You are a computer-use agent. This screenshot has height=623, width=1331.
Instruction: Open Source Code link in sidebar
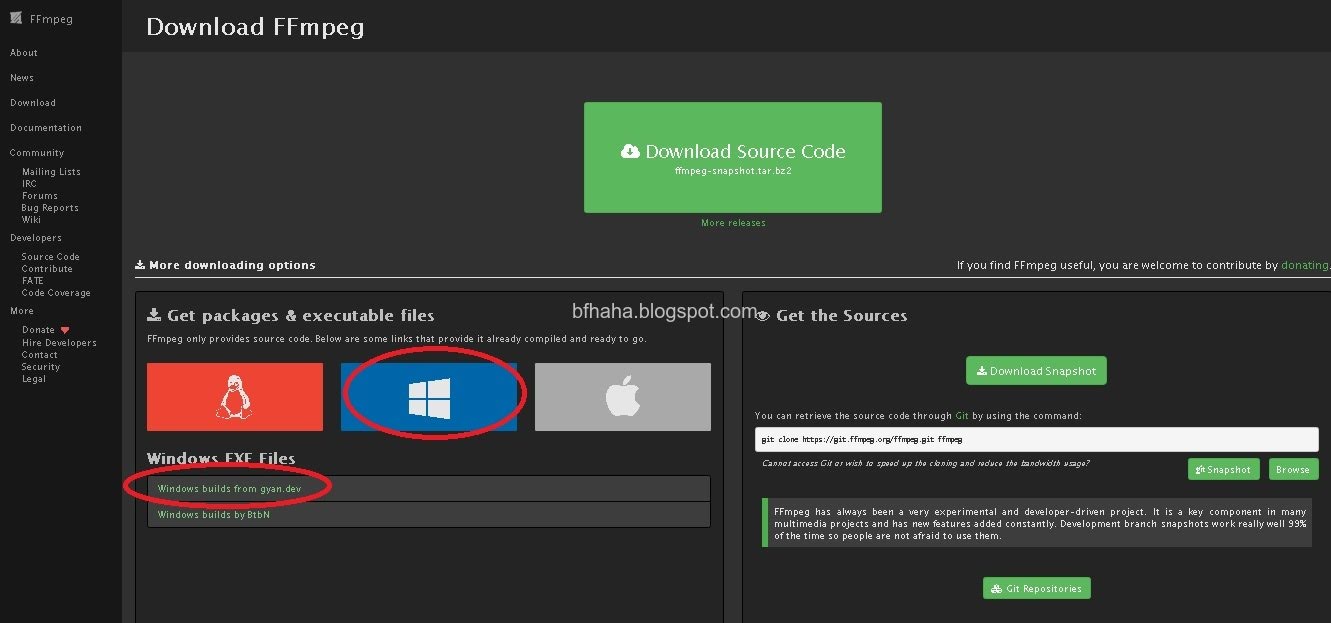click(51, 257)
